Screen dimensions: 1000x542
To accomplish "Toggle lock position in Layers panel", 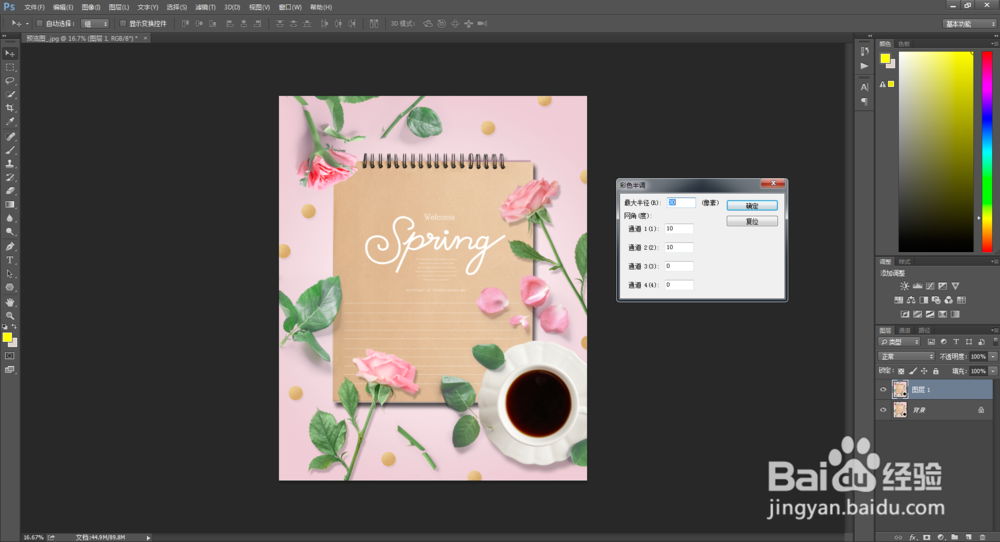I will (924, 371).
